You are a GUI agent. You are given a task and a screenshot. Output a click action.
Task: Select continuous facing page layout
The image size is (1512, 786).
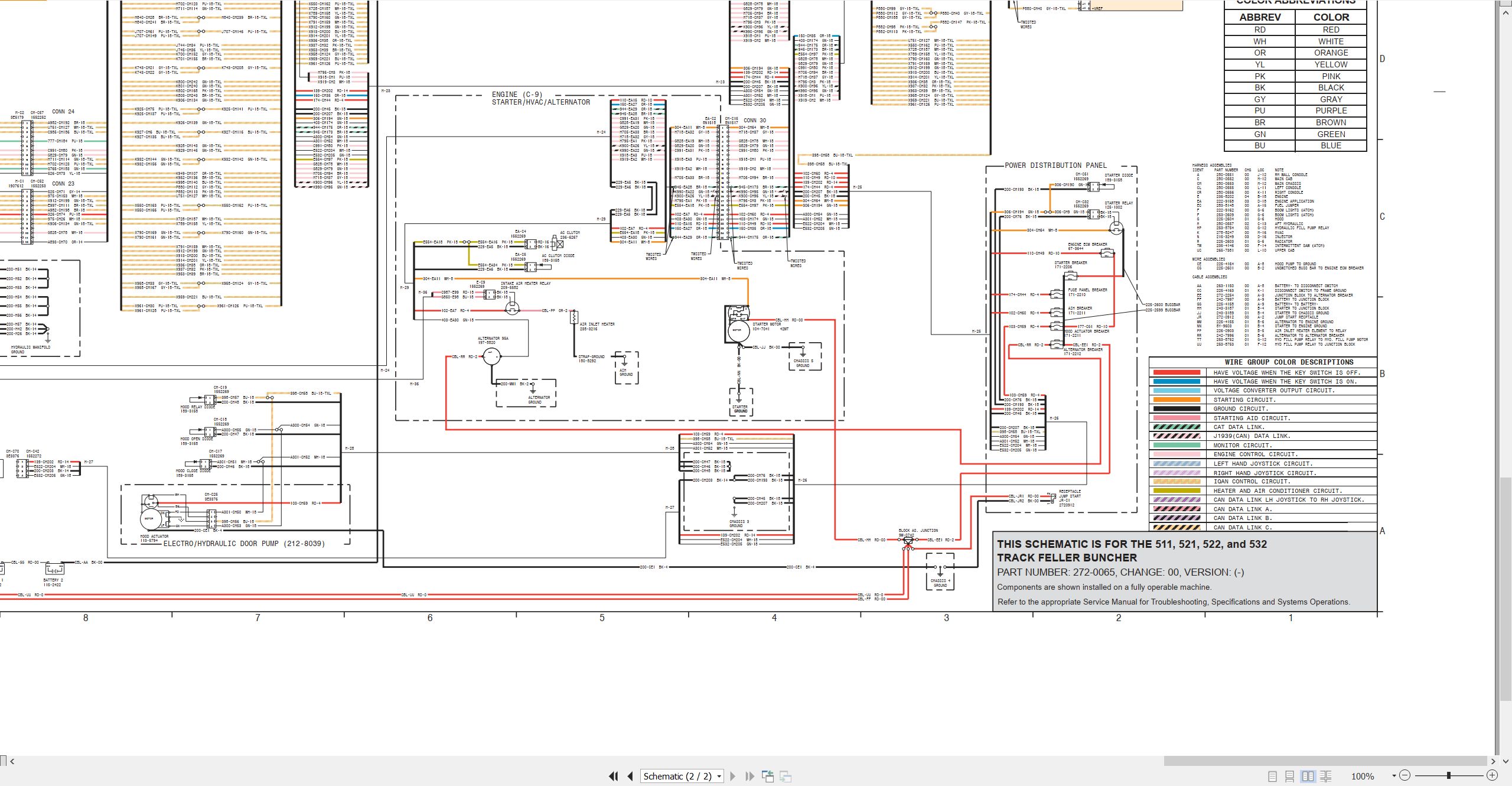click(1326, 776)
